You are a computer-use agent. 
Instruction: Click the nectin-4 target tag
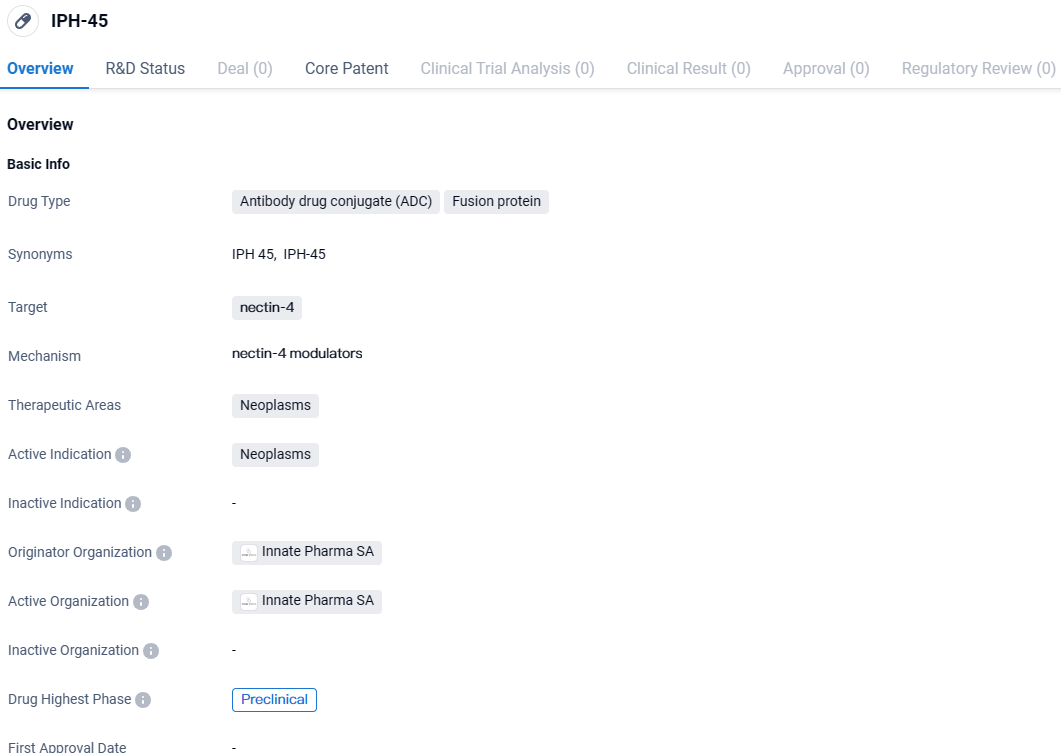tap(267, 308)
